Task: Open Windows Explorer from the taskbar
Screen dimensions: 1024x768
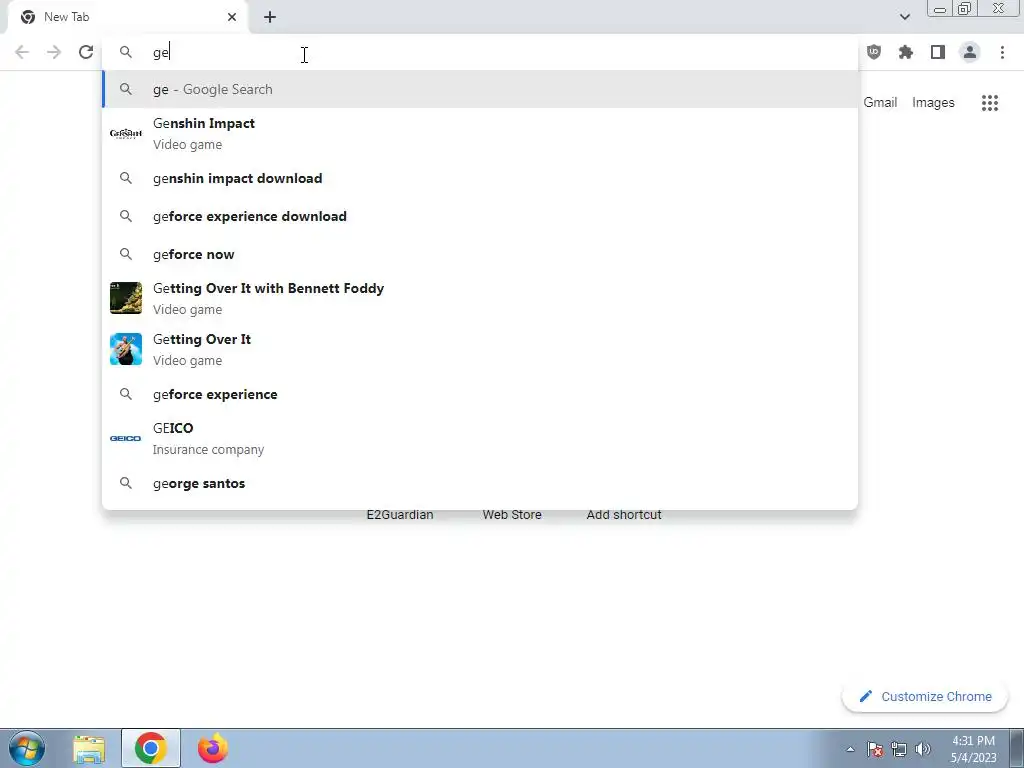Action: 89,749
